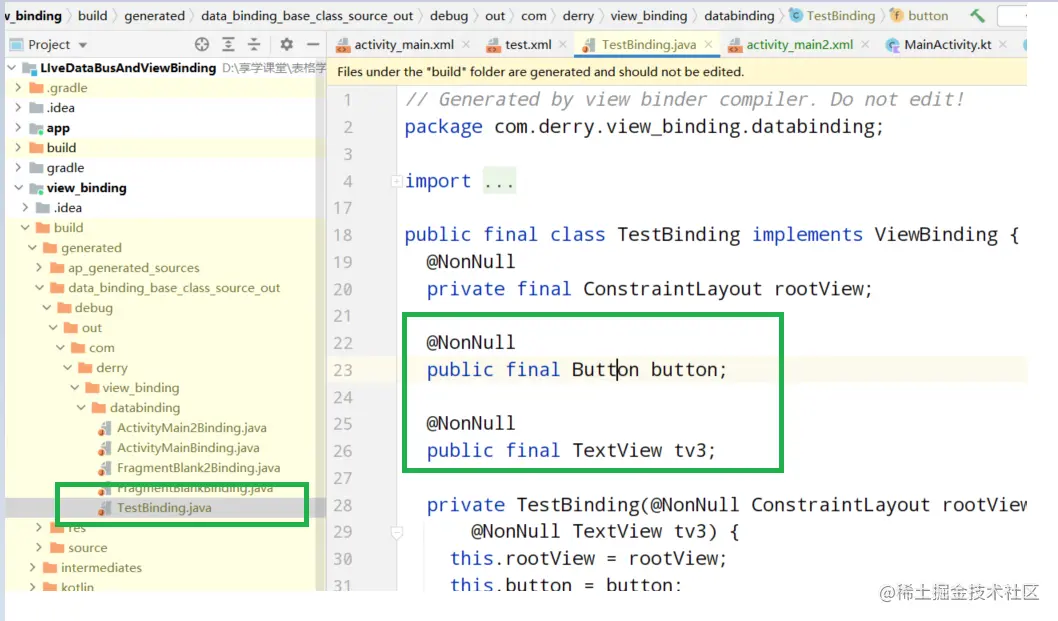Click 'package' keyword on line 2
Image resolution: width=1058 pixels, height=621 pixels.
pyautogui.click(x=443, y=127)
